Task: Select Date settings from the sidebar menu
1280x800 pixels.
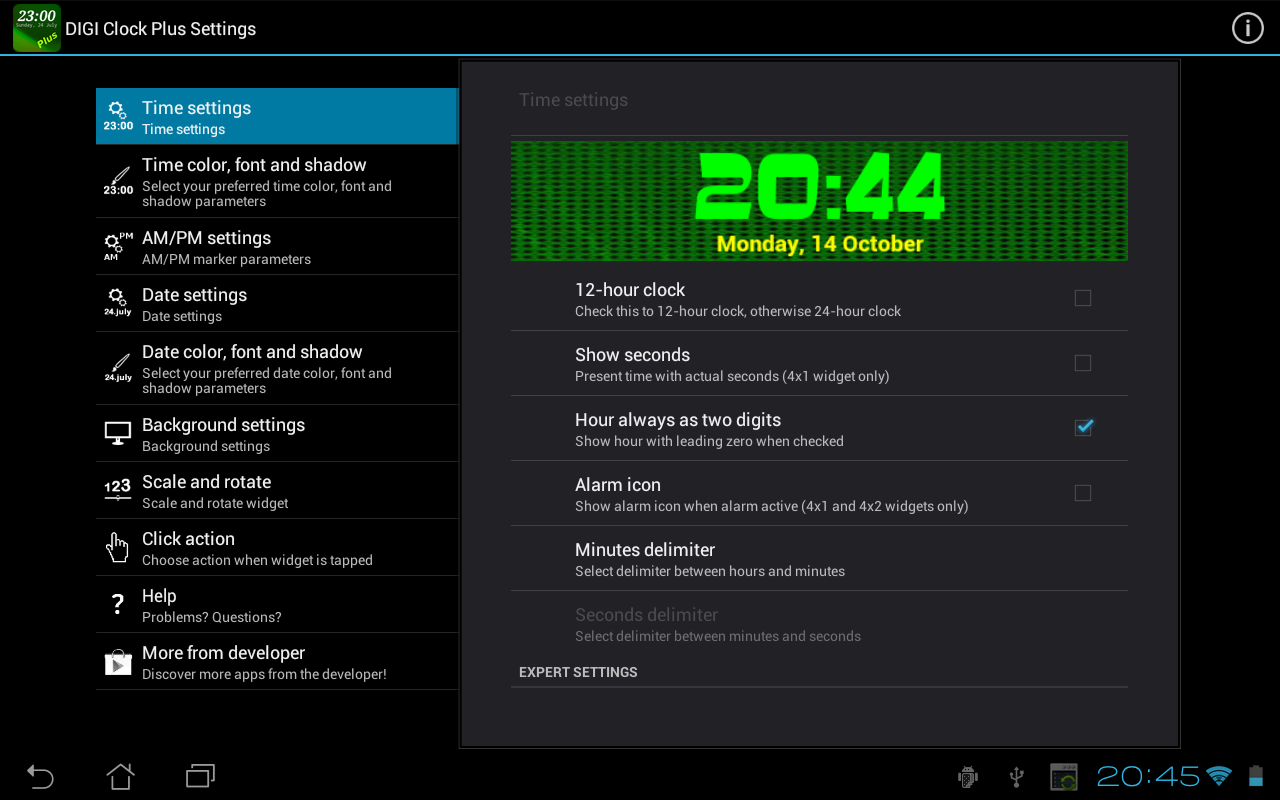Action: click(x=277, y=302)
